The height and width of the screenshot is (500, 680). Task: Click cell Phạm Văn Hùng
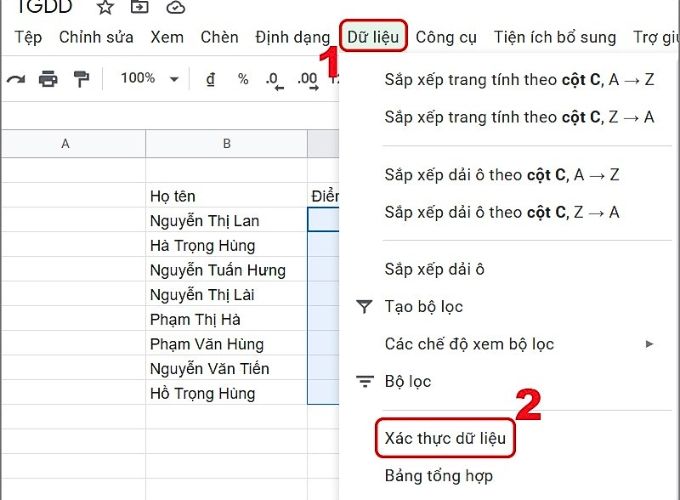pyautogui.click(x=226, y=344)
